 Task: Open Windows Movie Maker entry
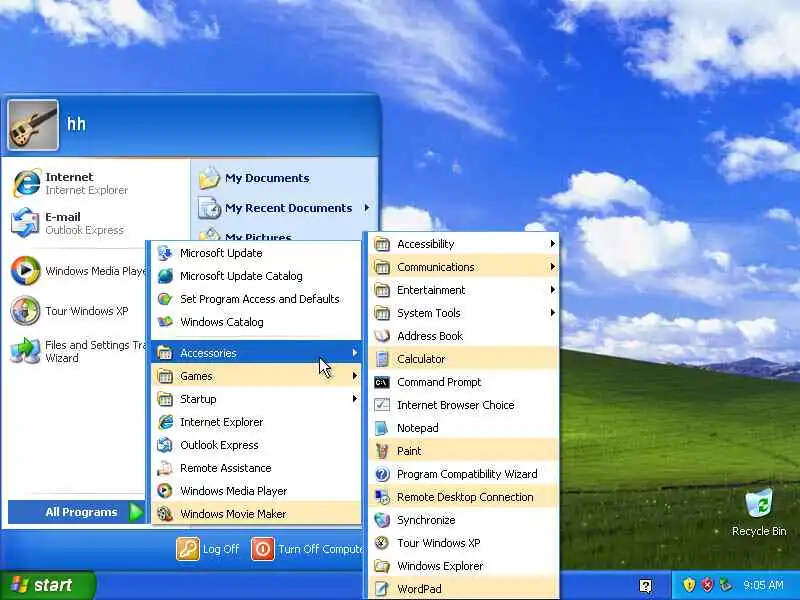256,514
